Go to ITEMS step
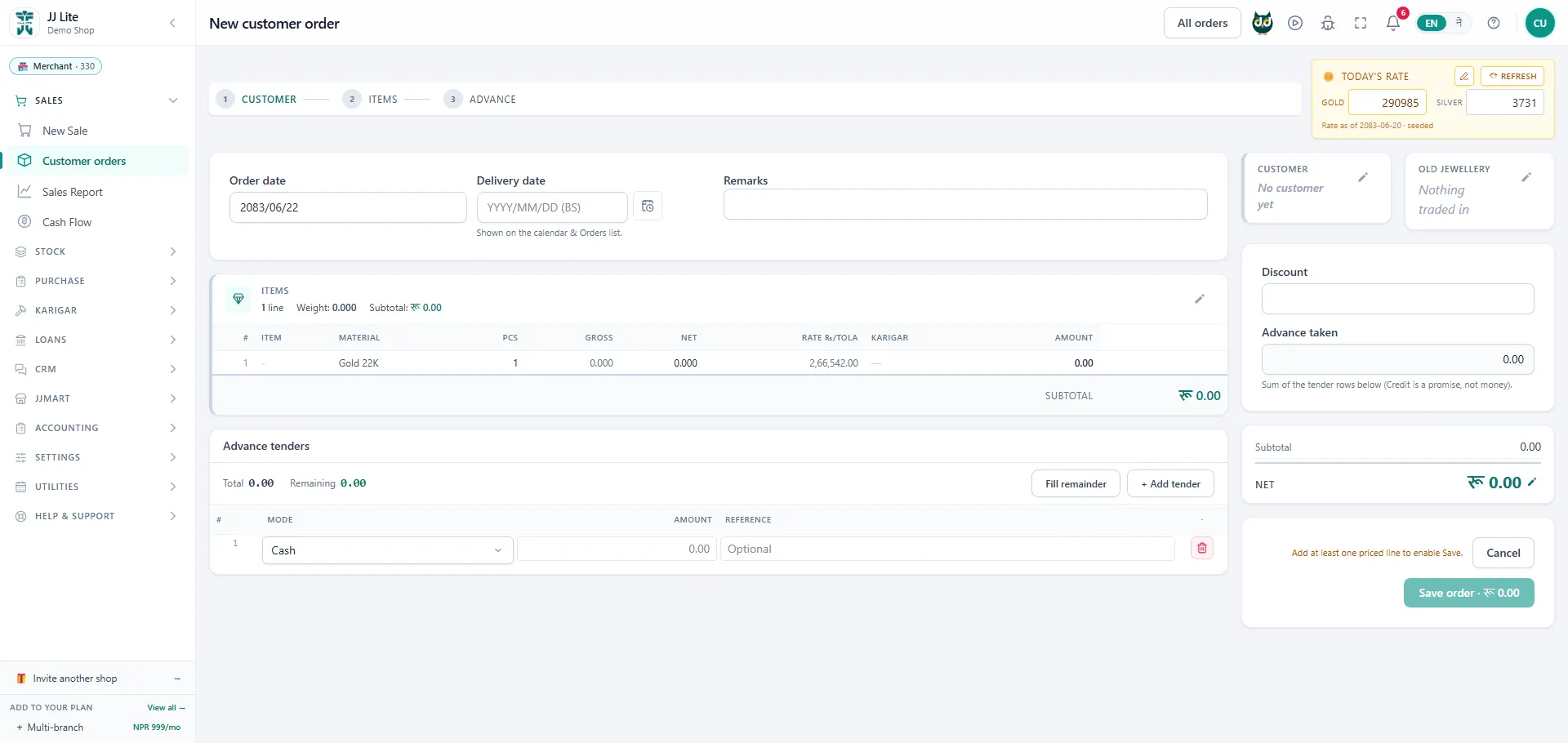The image size is (1568, 743). 370,99
